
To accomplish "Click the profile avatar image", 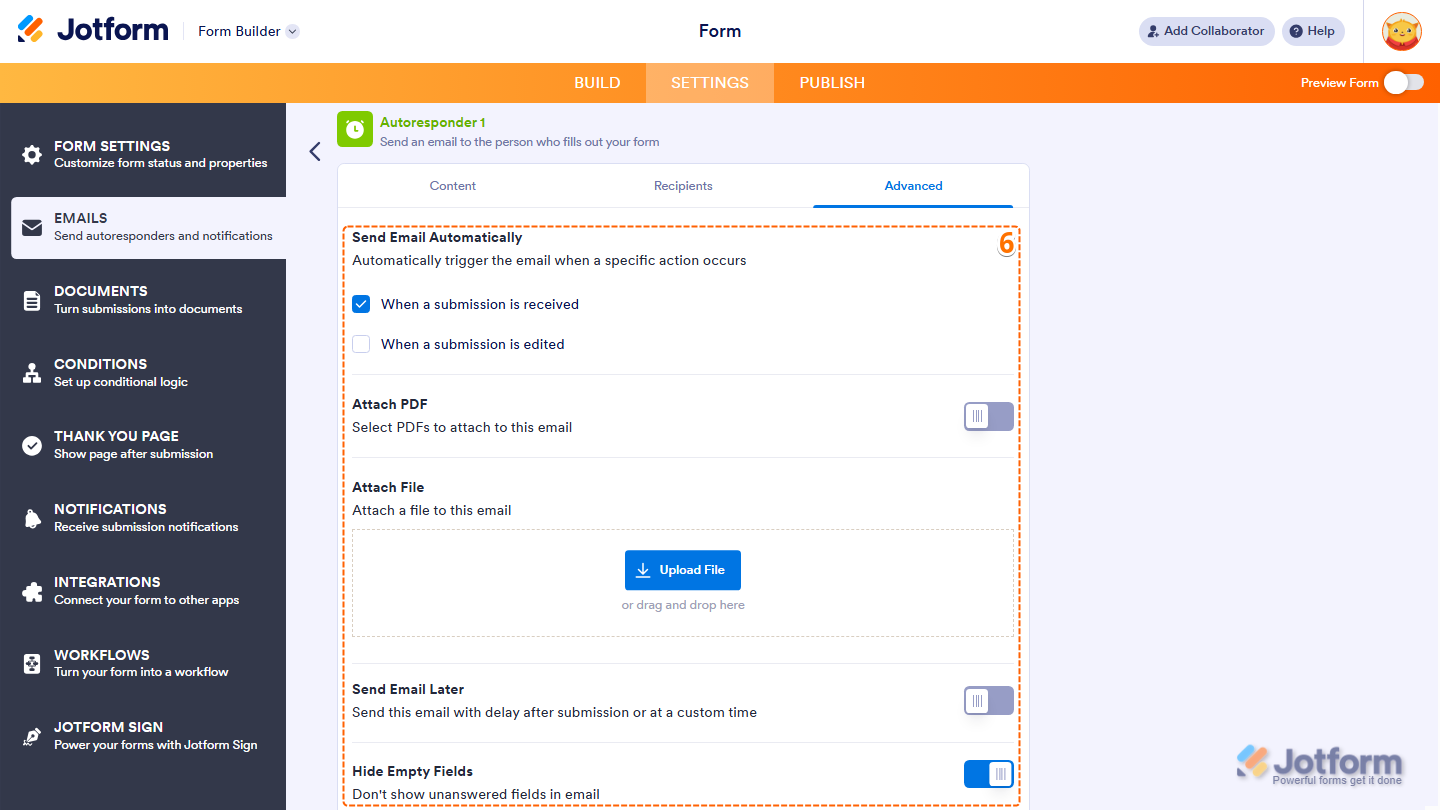I will click(1402, 31).
